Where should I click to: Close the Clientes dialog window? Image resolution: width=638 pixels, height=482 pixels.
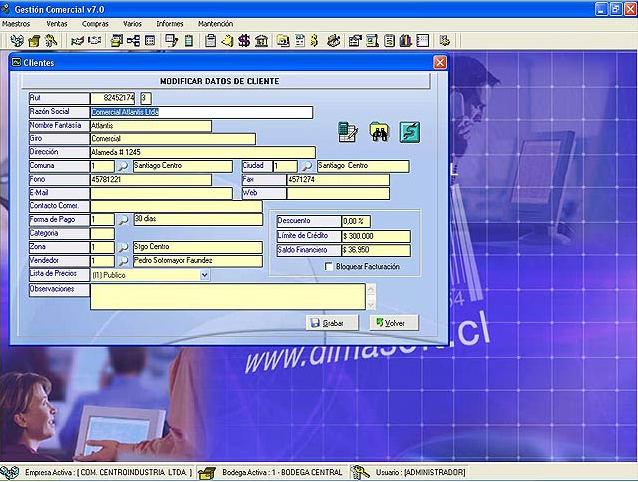click(x=439, y=62)
